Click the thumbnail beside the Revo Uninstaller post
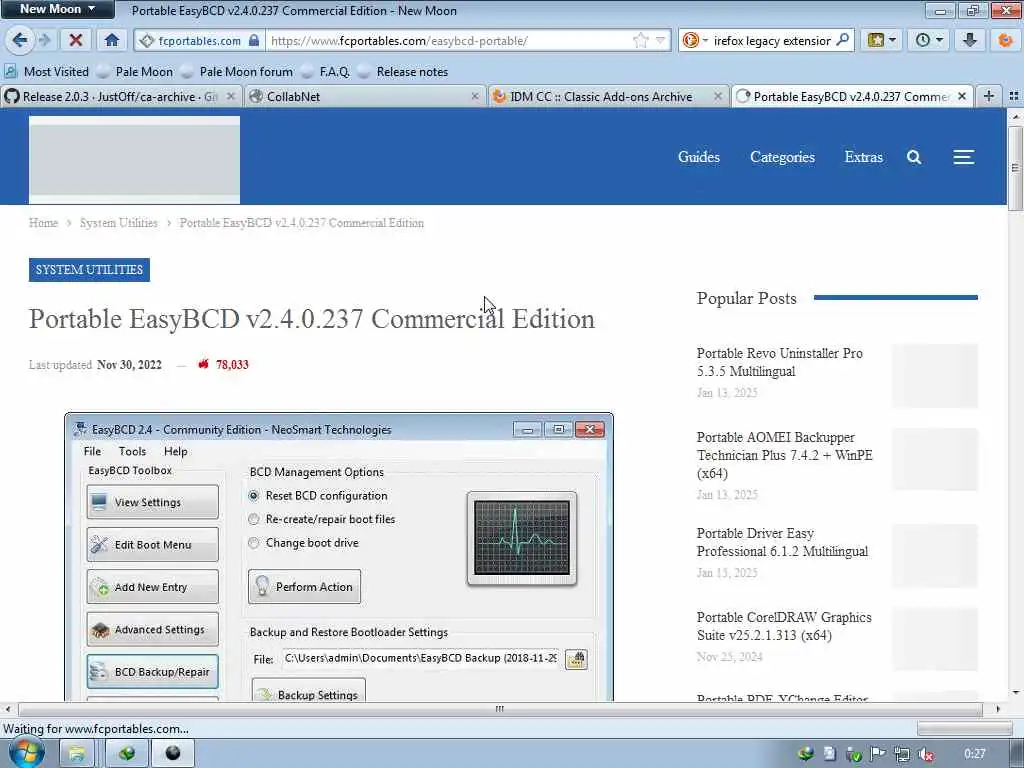 [x=935, y=376]
